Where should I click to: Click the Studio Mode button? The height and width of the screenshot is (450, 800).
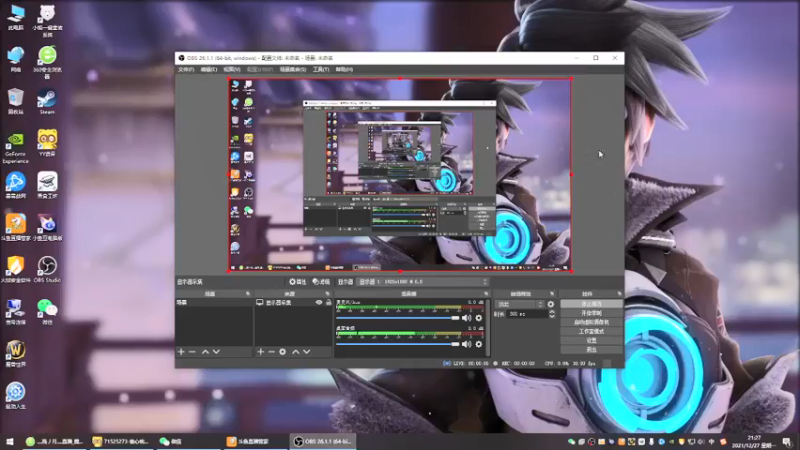click(x=591, y=332)
